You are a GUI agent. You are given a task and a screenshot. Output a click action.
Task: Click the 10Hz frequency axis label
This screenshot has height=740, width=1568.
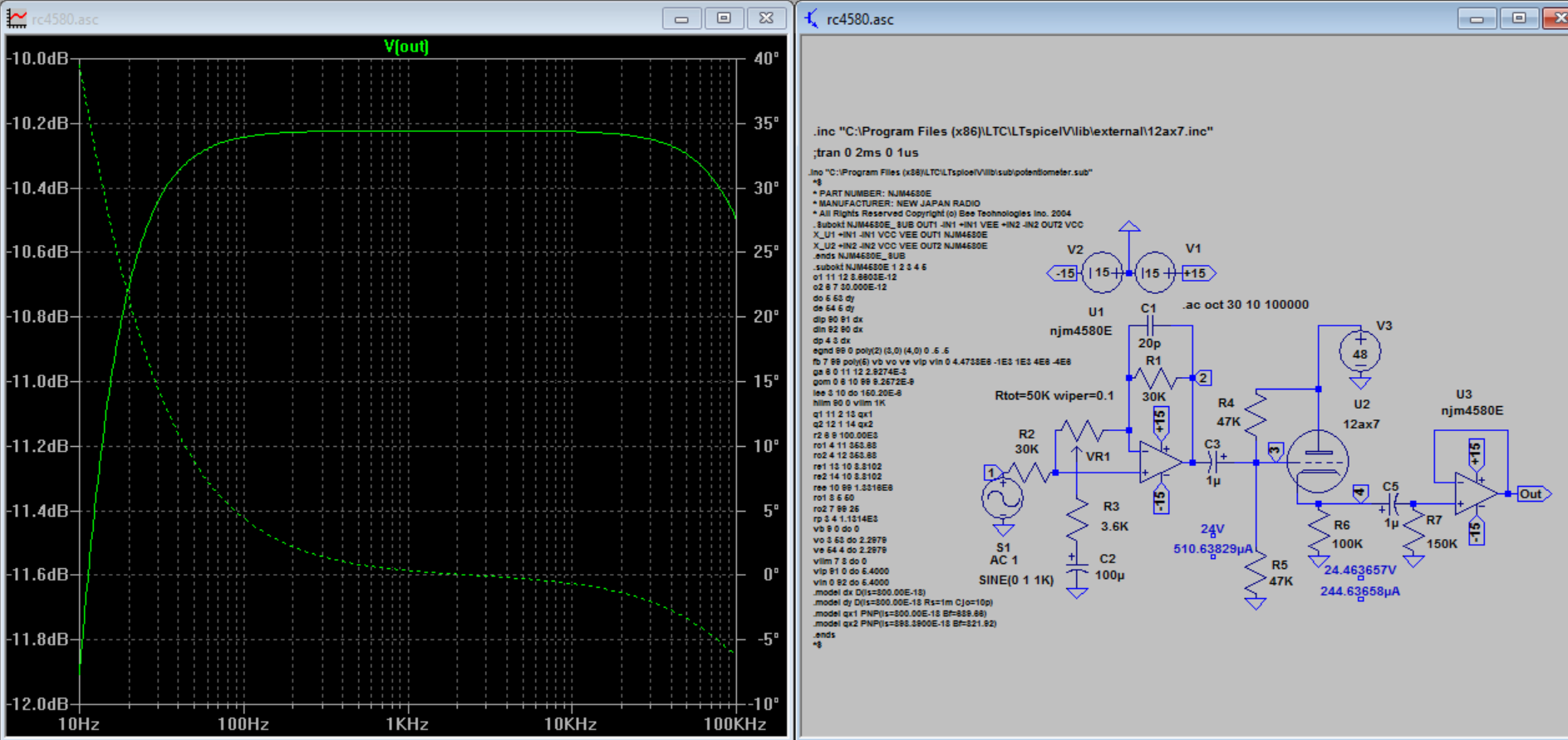tap(79, 724)
